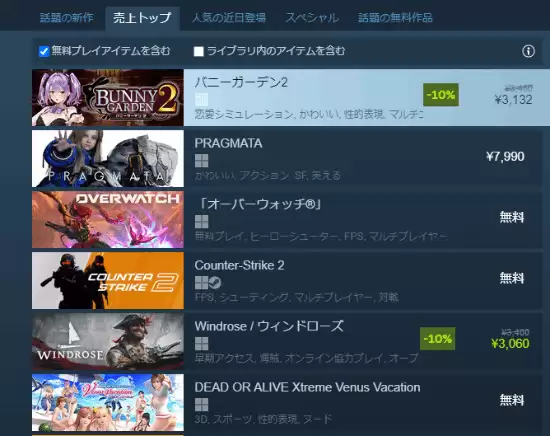
Task: Uncheck 無料プレイアイテムを含む checkbox
Action: click(44, 51)
